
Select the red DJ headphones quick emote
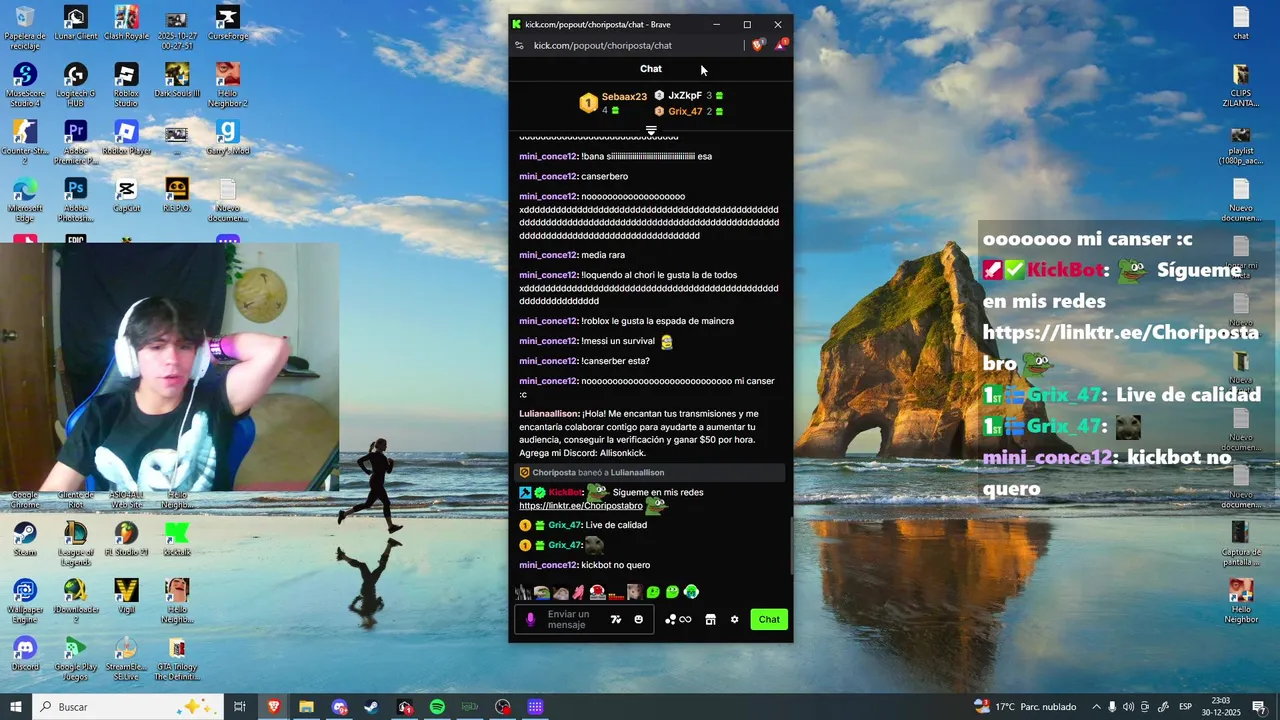(x=597, y=592)
